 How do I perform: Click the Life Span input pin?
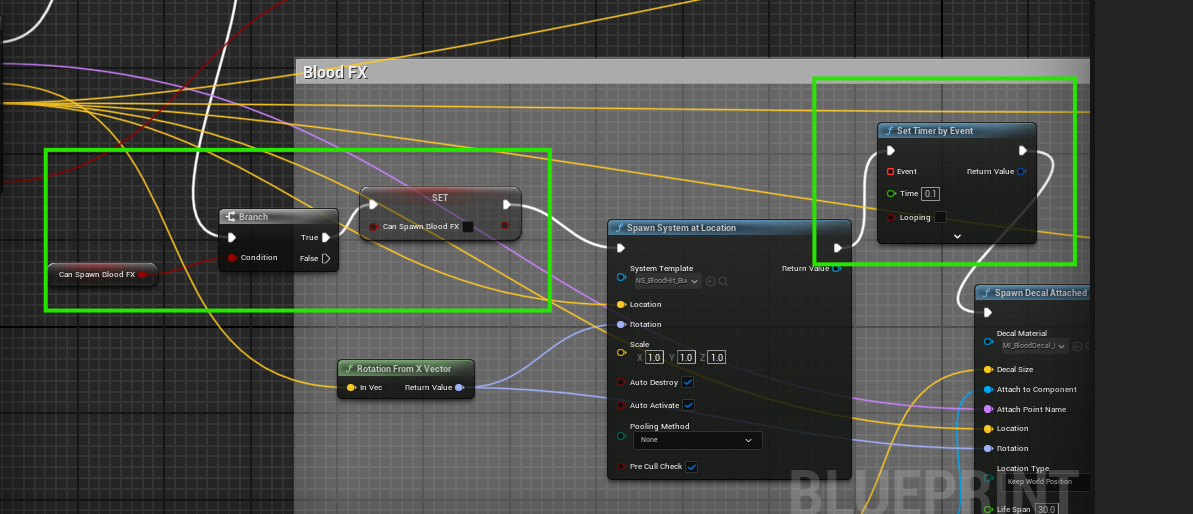click(988, 509)
